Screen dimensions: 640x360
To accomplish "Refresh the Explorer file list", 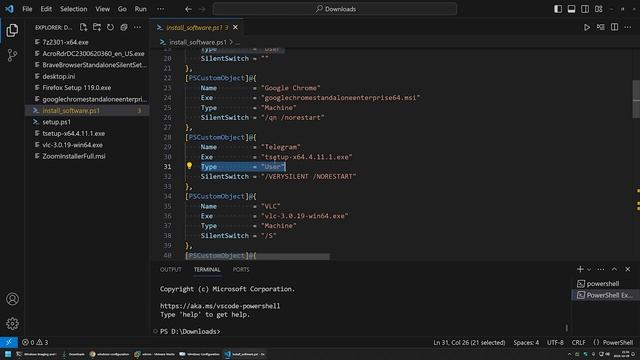I will pos(110,27).
